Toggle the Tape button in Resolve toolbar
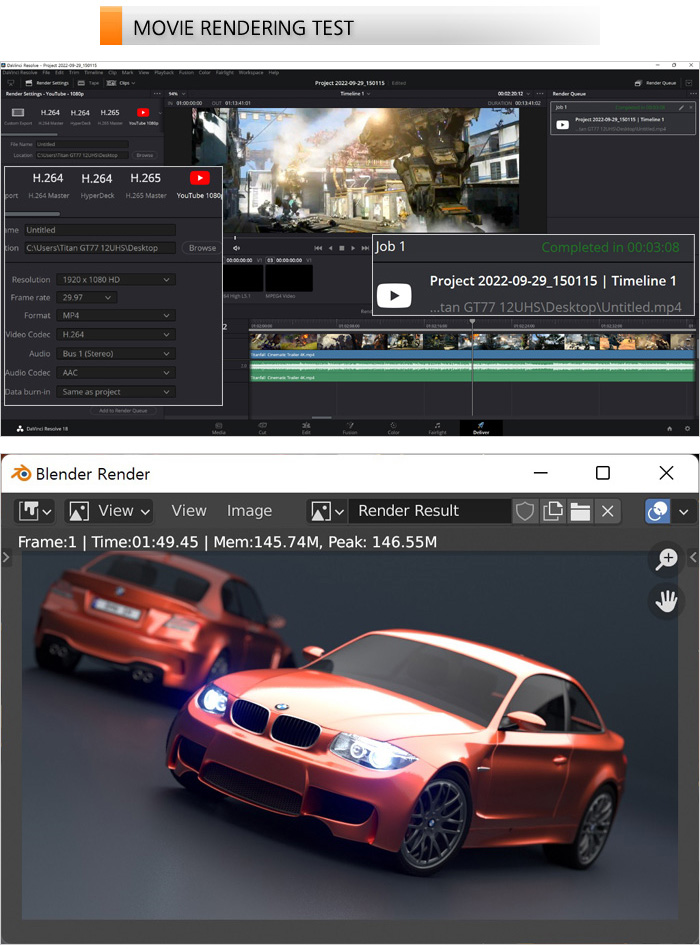The image size is (700, 949). click(x=88, y=83)
